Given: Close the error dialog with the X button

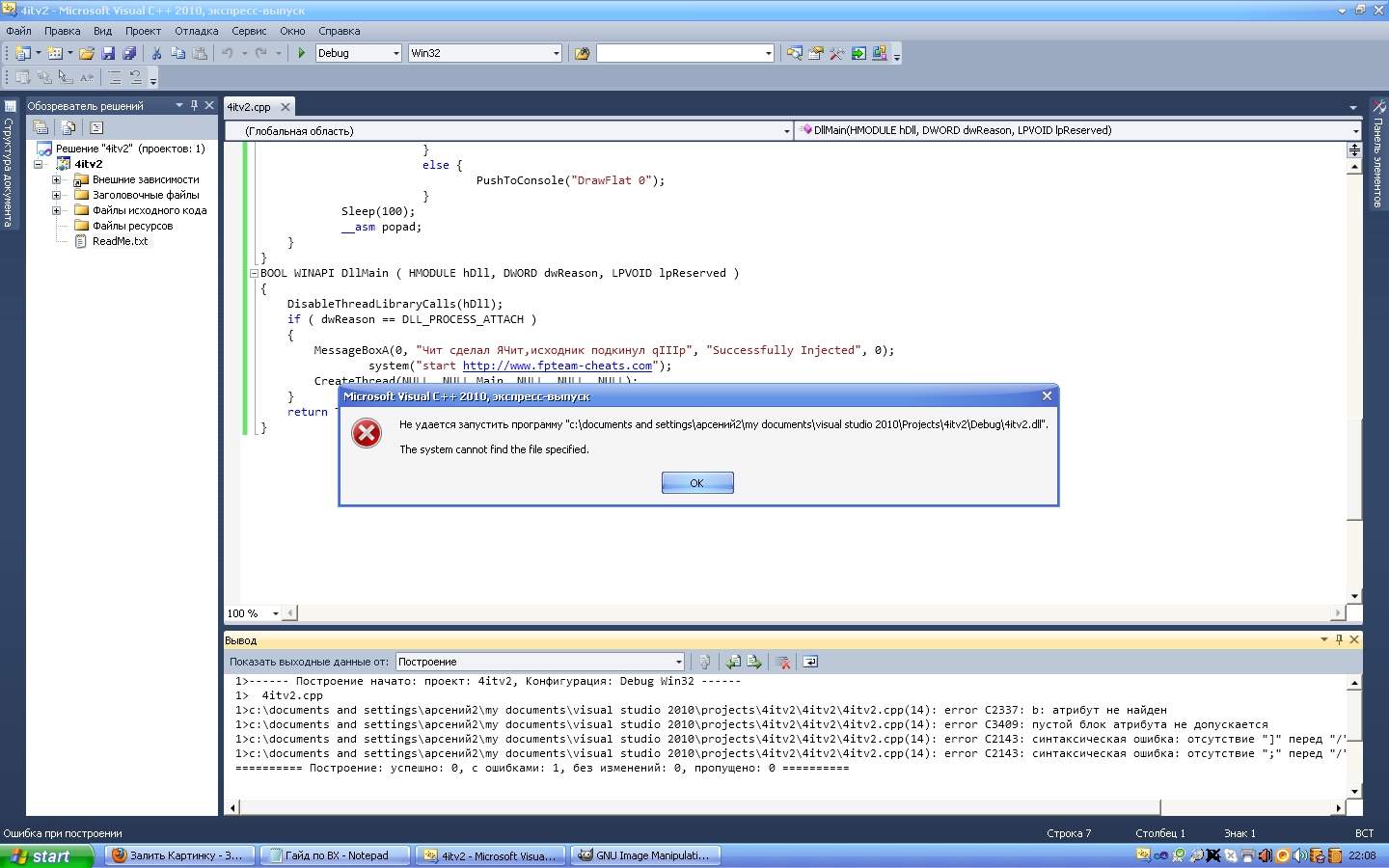Looking at the screenshot, I should (1047, 396).
